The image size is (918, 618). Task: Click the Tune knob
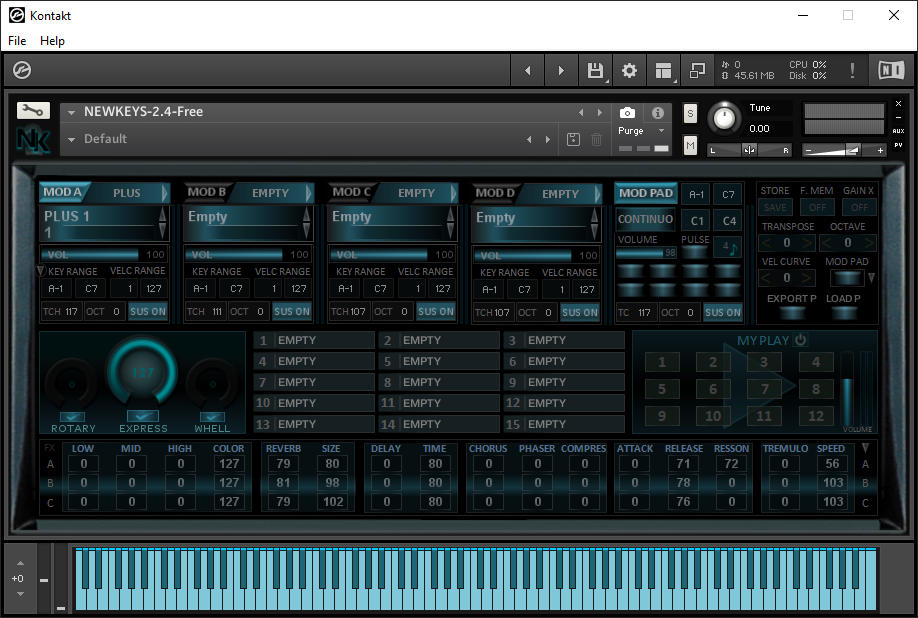pyautogui.click(x=724, y=118)
